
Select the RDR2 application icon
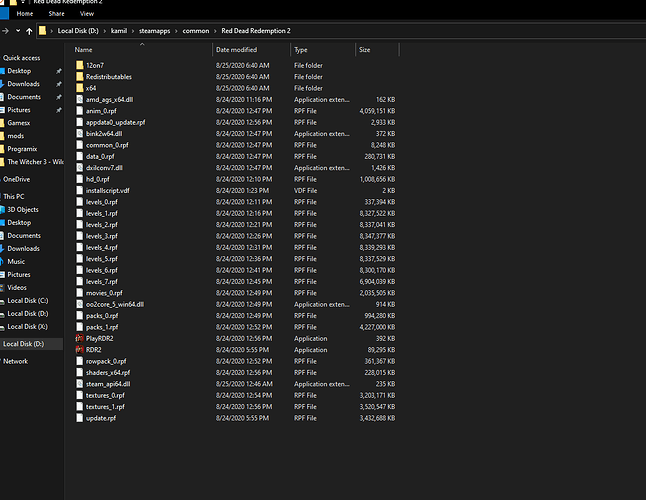click(80, 350)
